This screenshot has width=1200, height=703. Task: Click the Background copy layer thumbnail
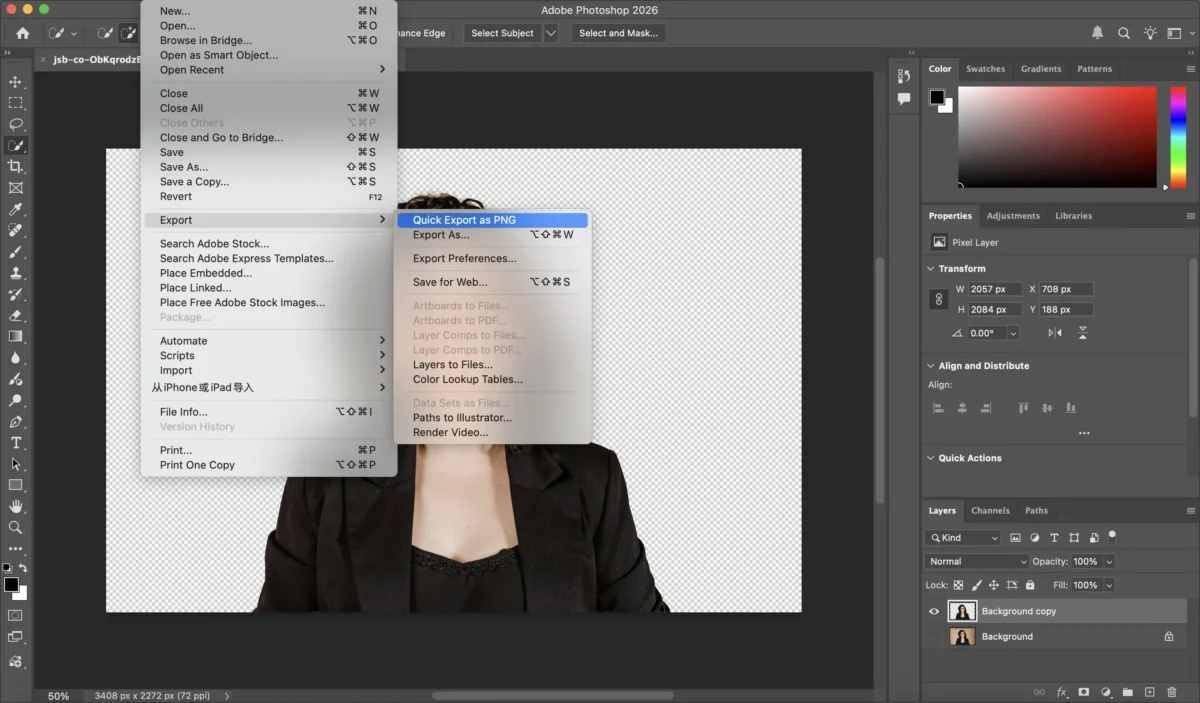(x=962, y=611)
